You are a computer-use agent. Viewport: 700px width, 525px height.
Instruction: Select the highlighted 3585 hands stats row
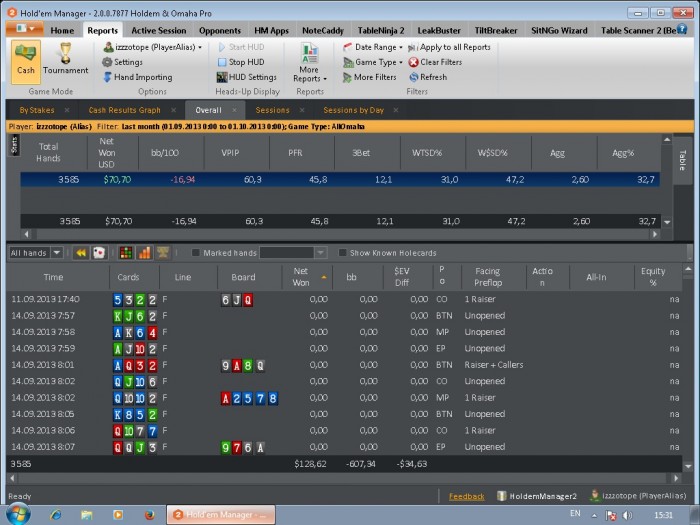(340, 179)
